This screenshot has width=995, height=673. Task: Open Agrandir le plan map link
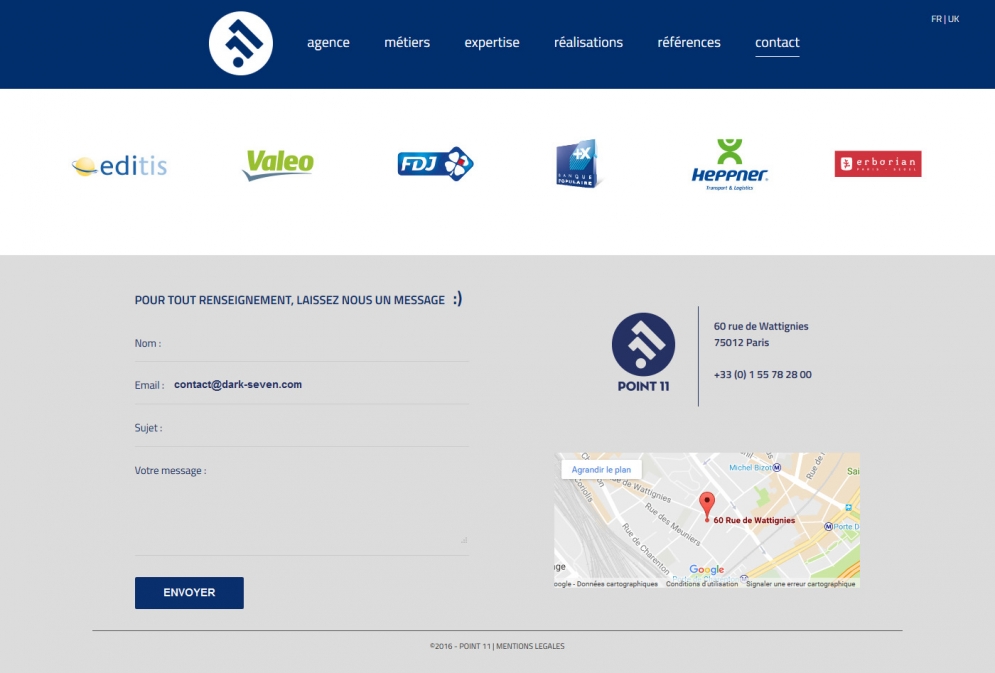(601, 469)
